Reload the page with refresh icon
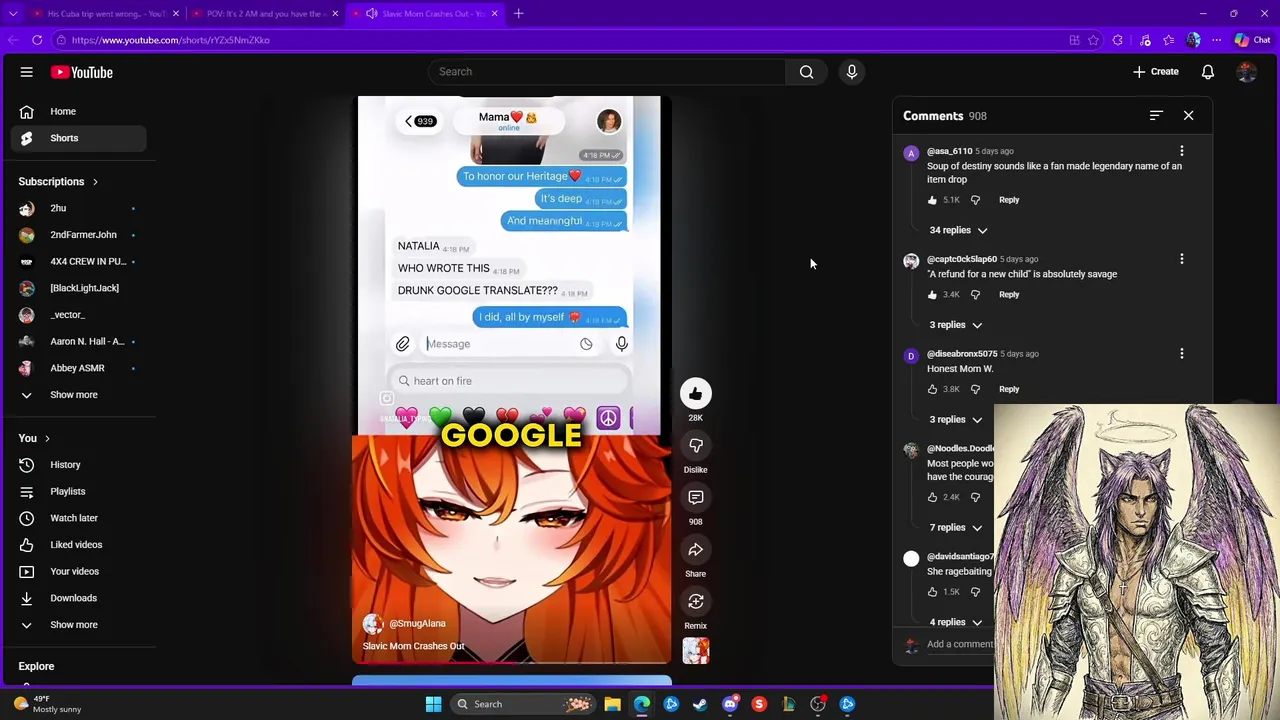 (x=37, y=40)
